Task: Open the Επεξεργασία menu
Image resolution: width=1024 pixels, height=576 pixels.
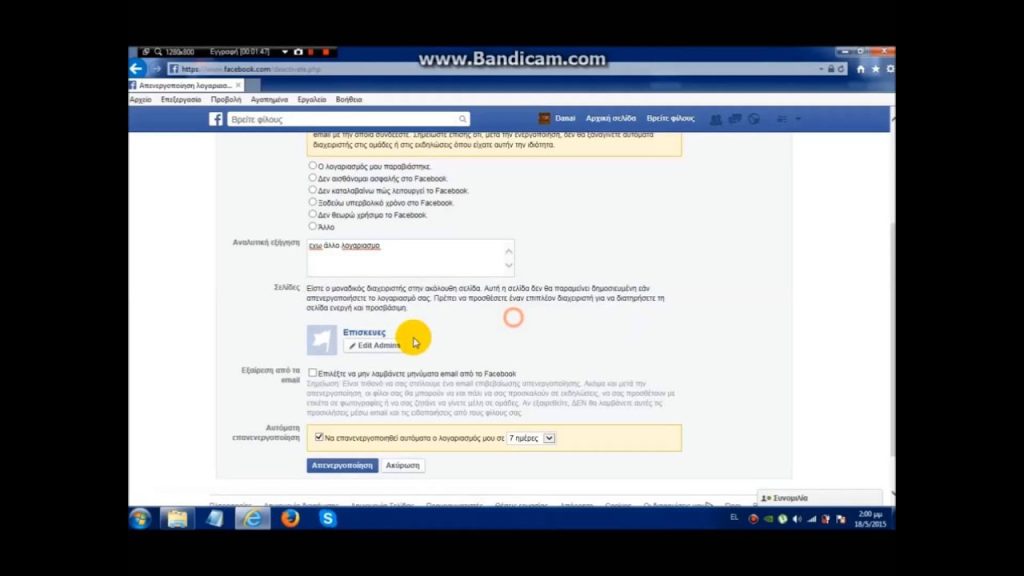Action: [181, 100]
